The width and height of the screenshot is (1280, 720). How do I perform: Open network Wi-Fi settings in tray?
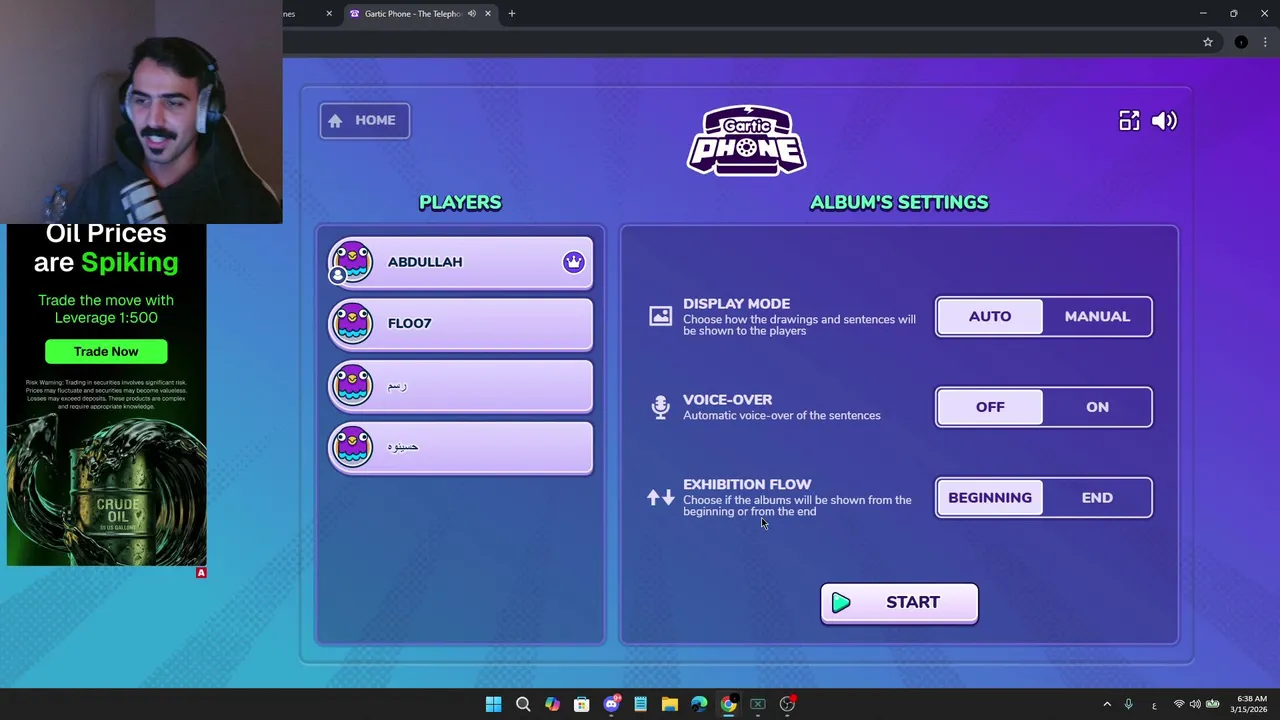tap(1179, 705)
